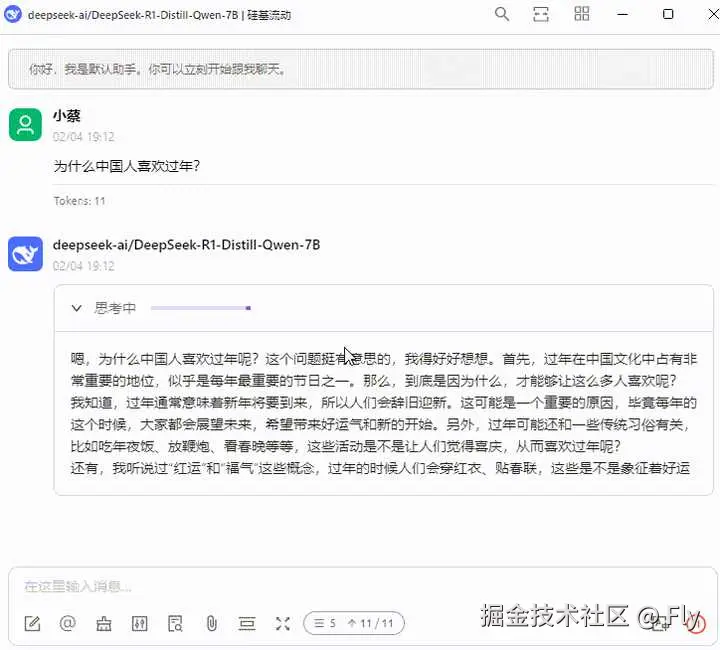Screen dimensions: 720x650
Task: Click the thinking line starting 还有，我听说过
Action: coord(380,468)
